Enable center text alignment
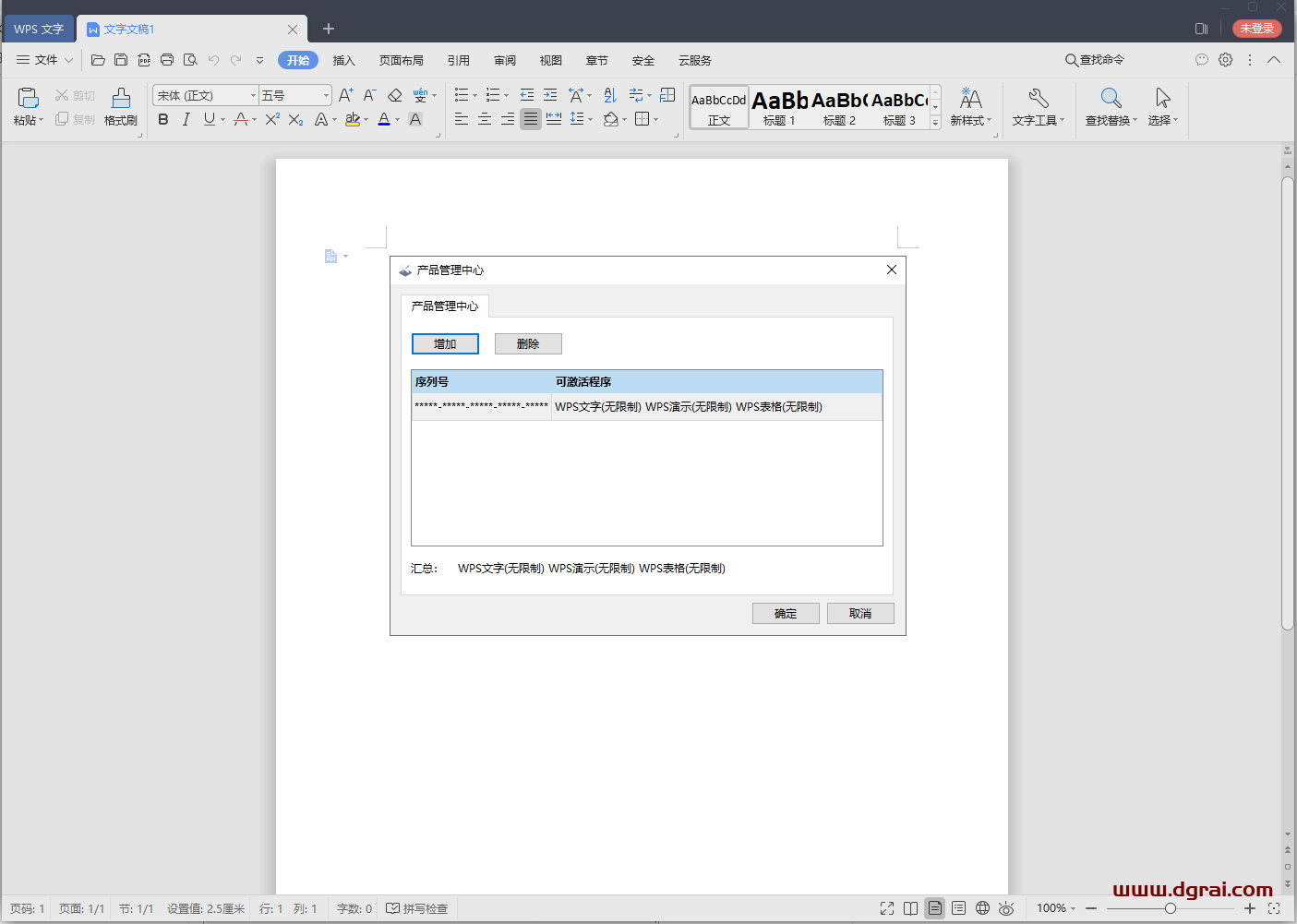The image size is (1297, 924). click(484, 119)
